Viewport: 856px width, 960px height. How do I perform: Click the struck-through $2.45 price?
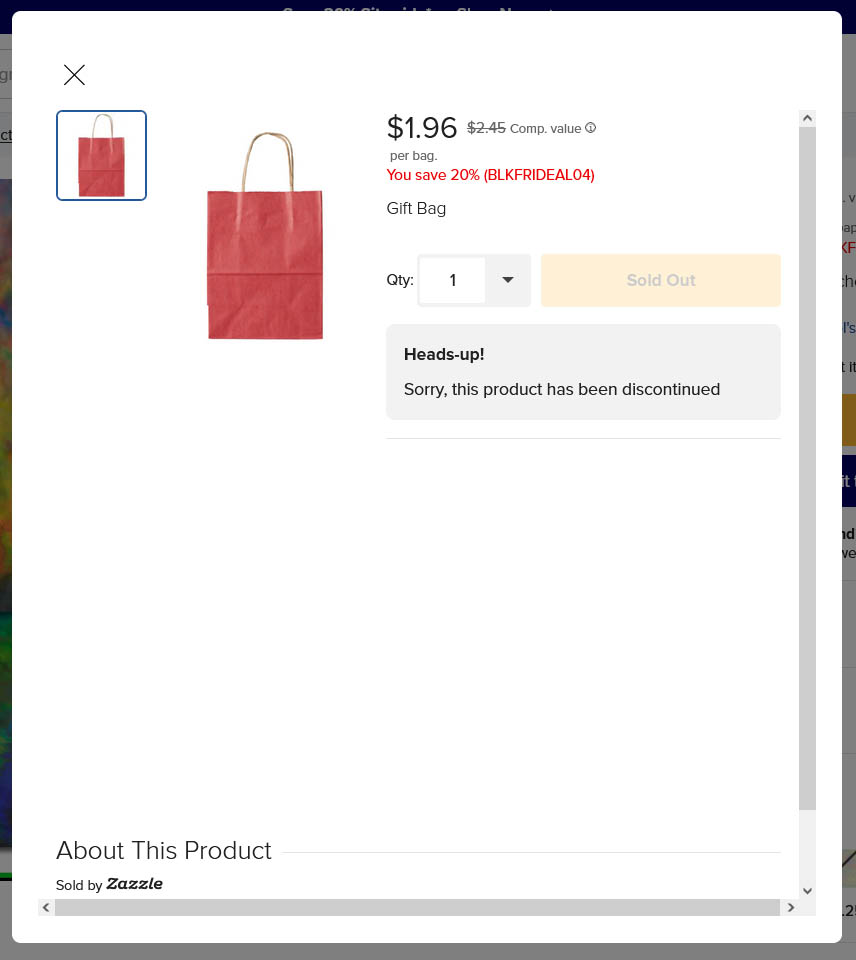pos(486,127)
